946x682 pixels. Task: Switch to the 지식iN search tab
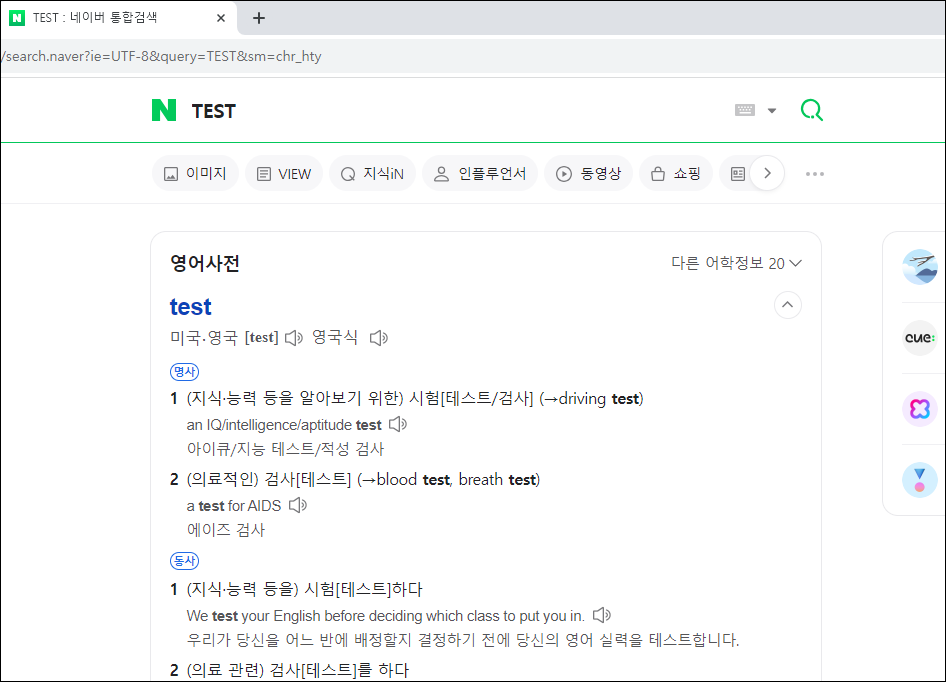click(372, 174)
